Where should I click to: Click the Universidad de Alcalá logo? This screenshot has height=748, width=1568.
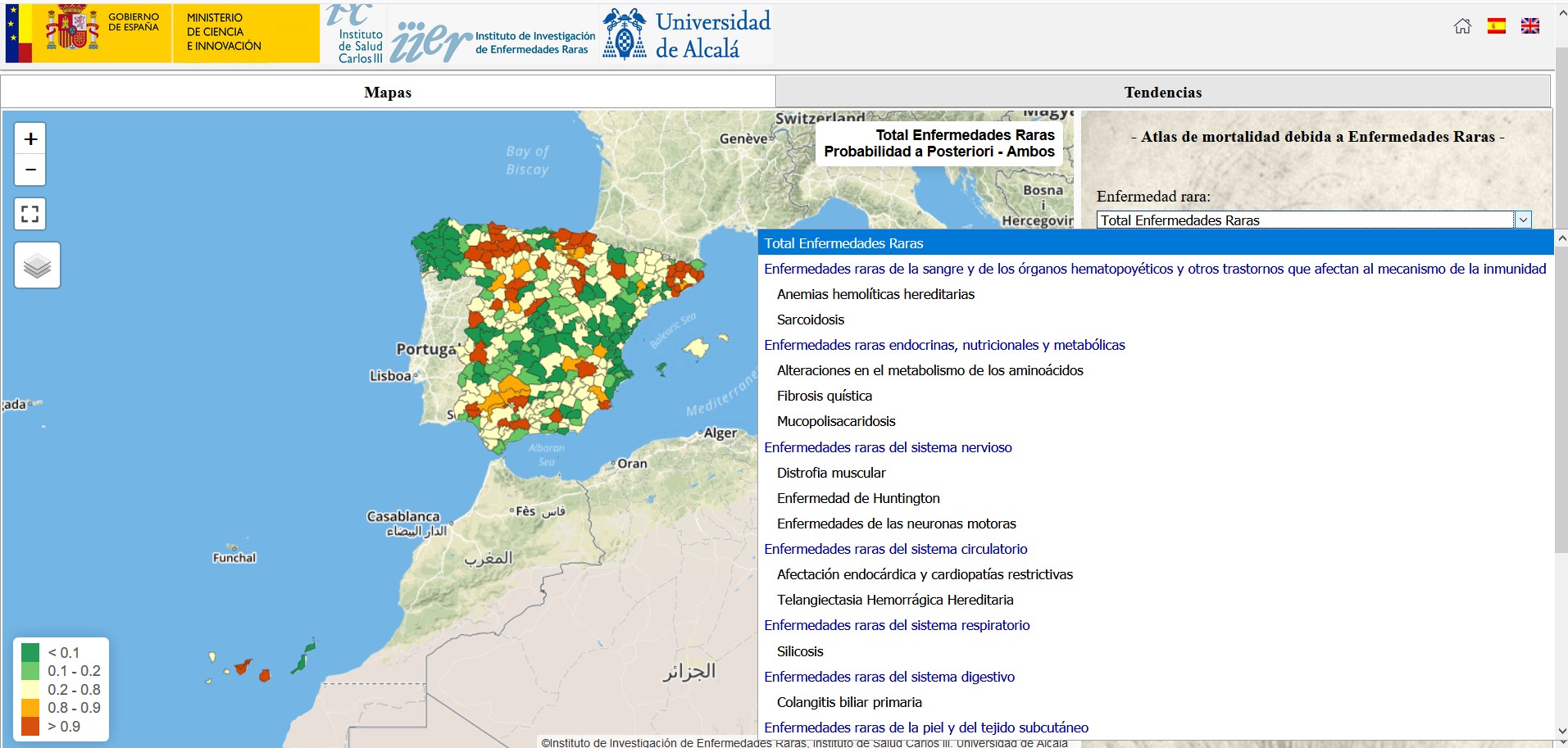coord(687,35)
